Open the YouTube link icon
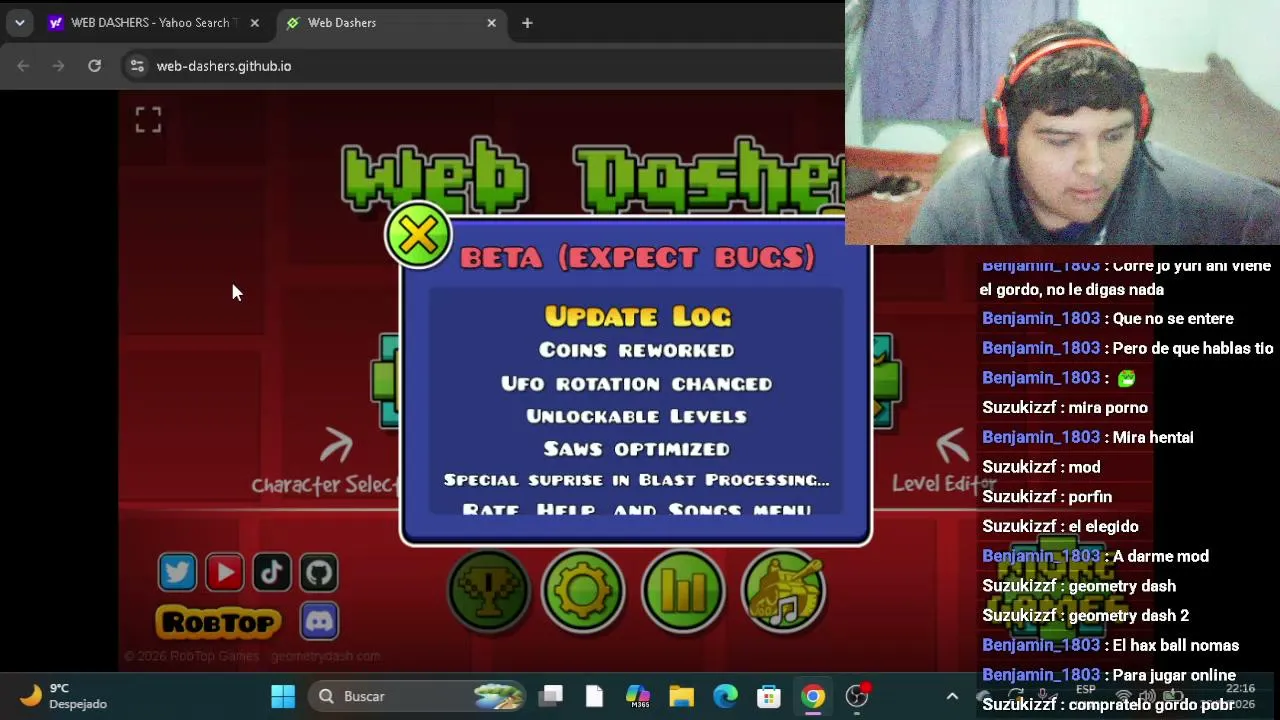 coord(224,572)
